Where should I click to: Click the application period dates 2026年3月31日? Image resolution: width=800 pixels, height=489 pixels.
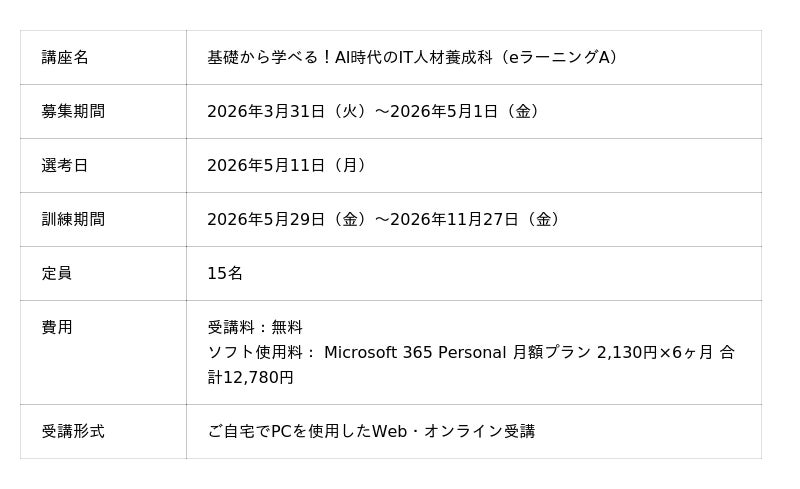266,111
